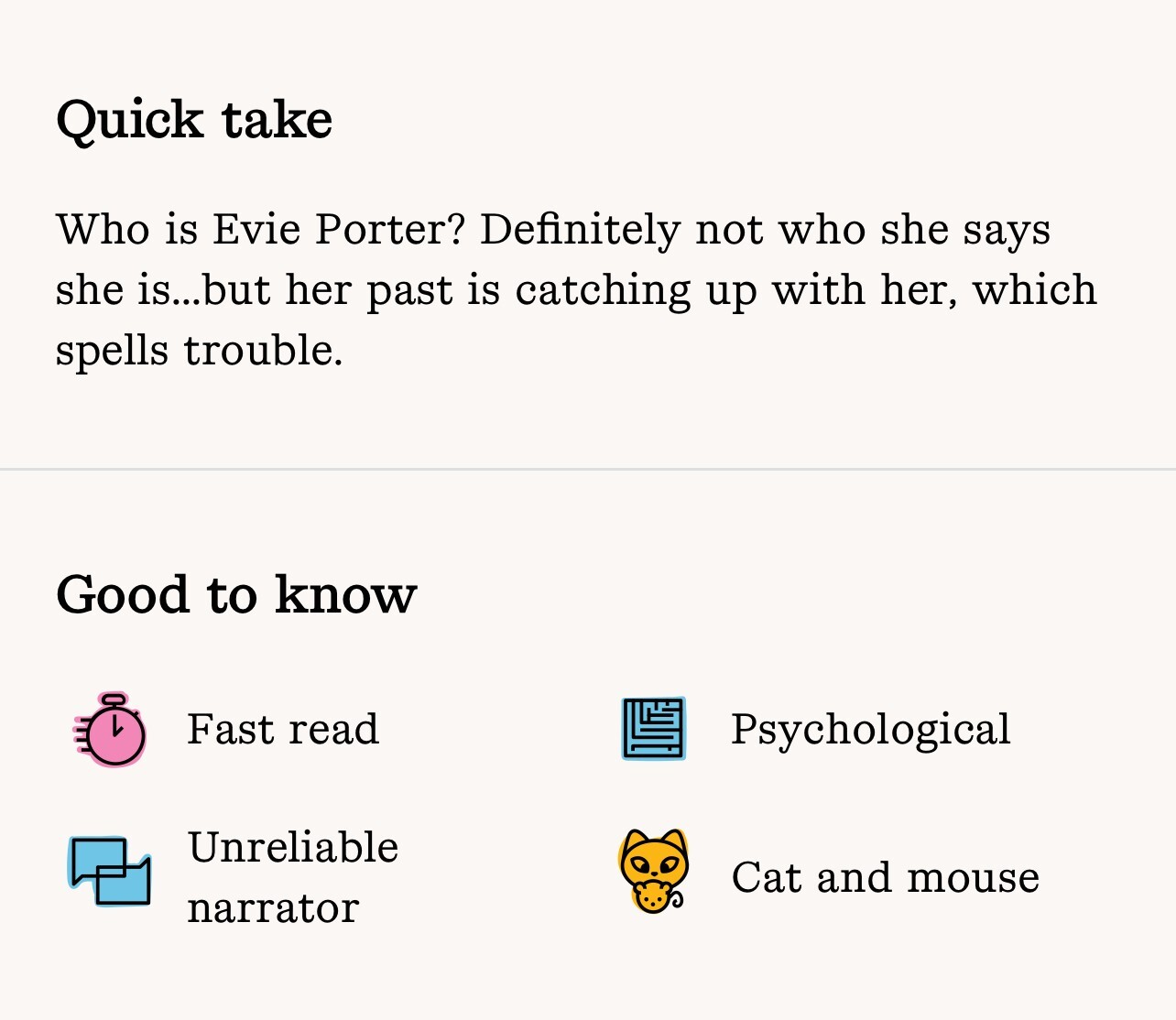Viewport: 1176px width, 1020px height.
Task: Select the blue speech bubbles narrator icon
Action: [110, 871]
